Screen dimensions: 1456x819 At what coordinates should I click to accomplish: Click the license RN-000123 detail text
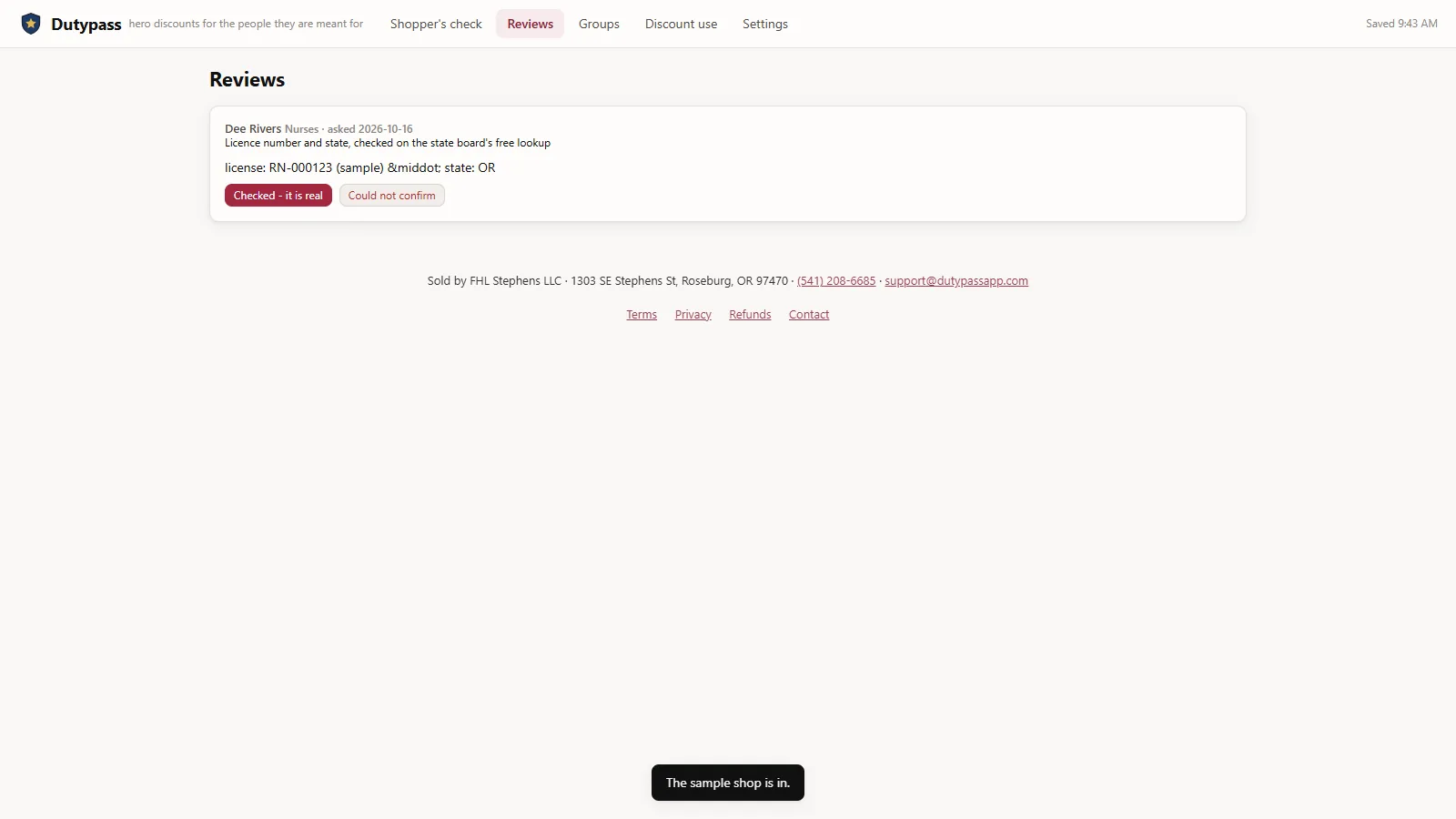(360, 168)
